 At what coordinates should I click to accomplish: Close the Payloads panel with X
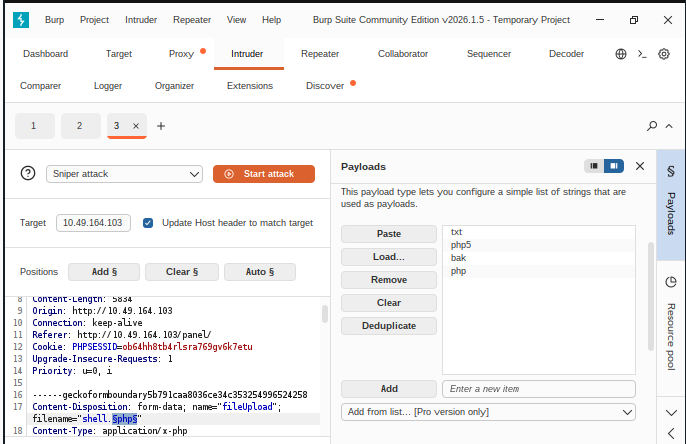coord(640,166)
